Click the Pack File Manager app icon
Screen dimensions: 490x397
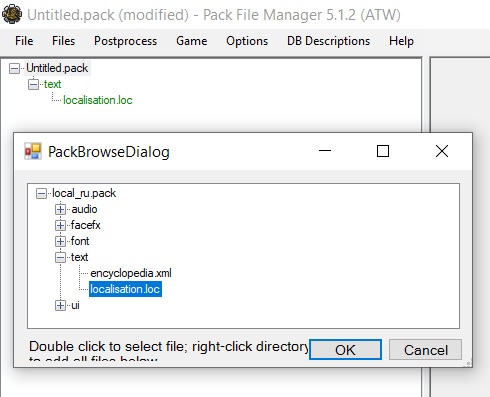[x=12, y=14]
